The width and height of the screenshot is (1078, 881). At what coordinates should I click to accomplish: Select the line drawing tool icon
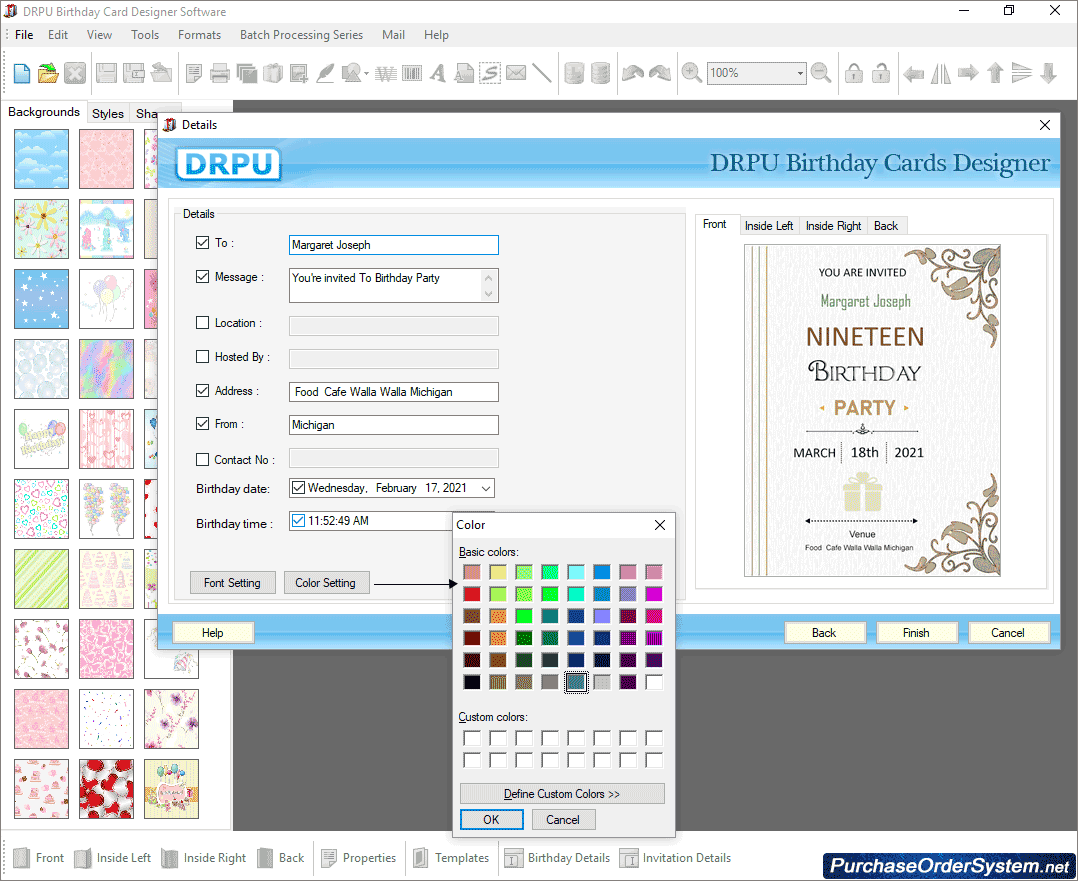pyautogui.click(x=542, y=73)
